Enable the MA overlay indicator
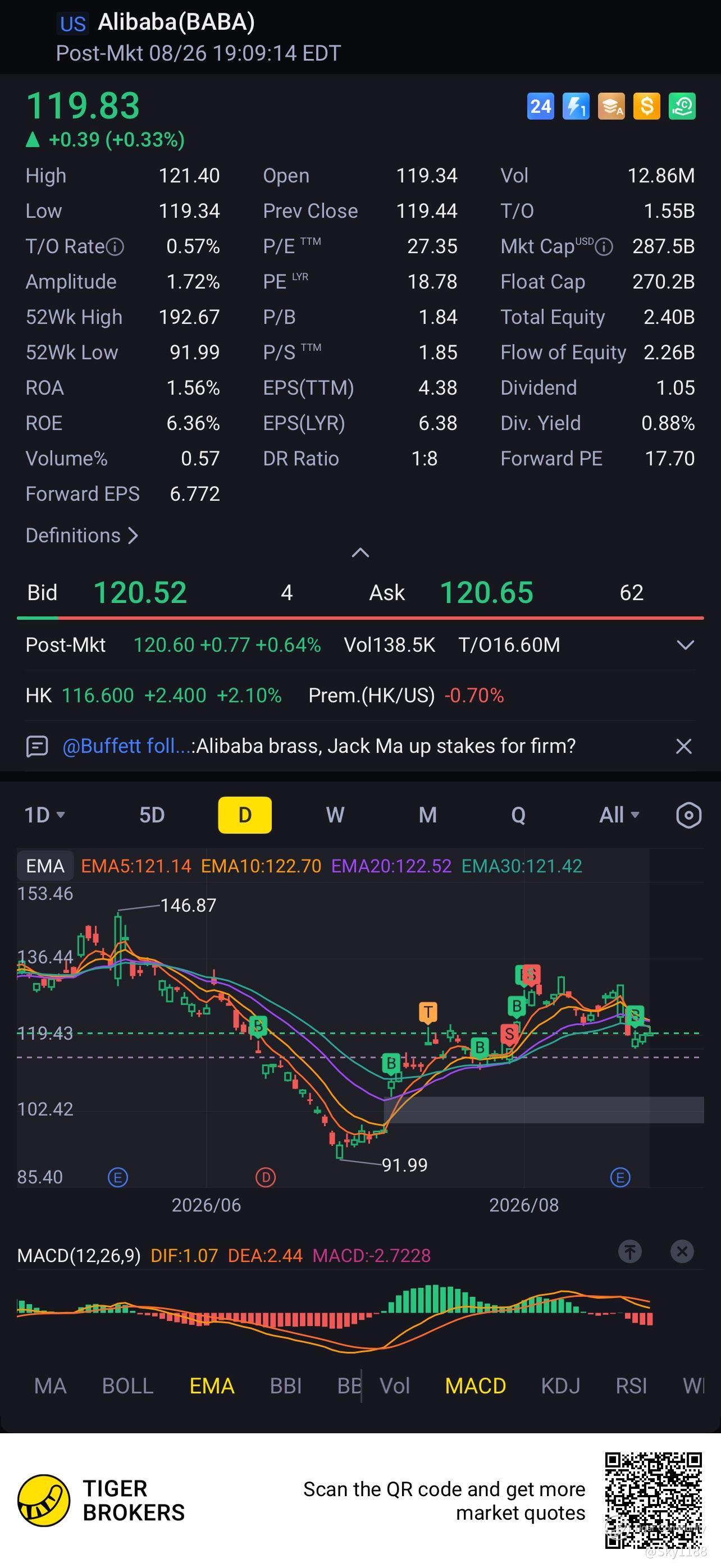Viewport: 721px width, 1568px height. tap(51, 1386)
